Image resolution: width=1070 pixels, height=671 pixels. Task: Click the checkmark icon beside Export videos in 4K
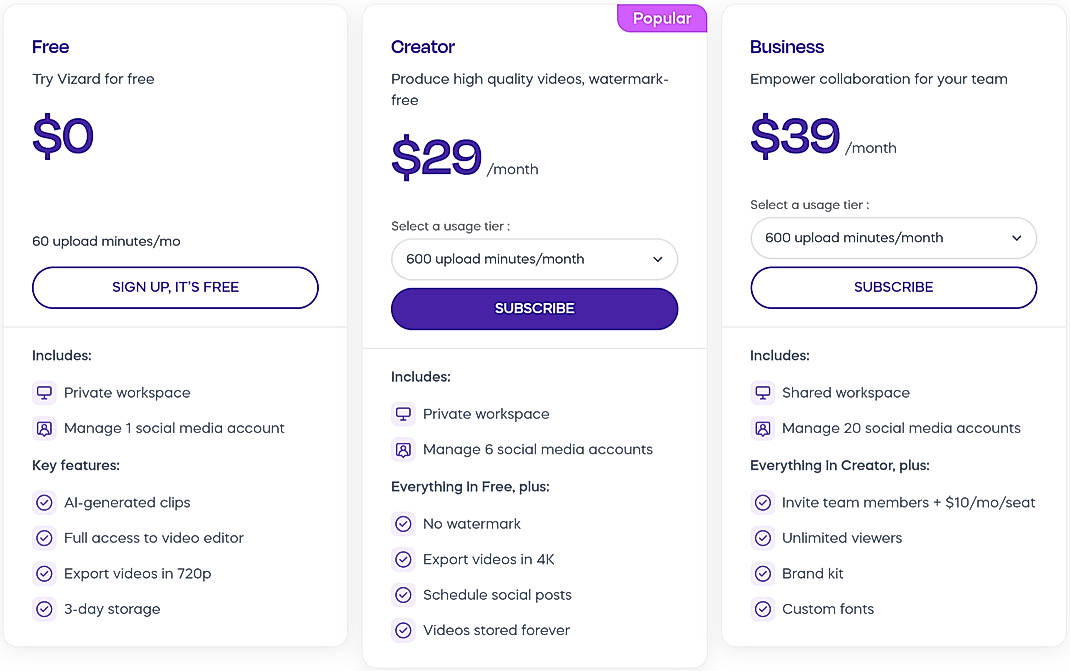(x=403, y=559)
